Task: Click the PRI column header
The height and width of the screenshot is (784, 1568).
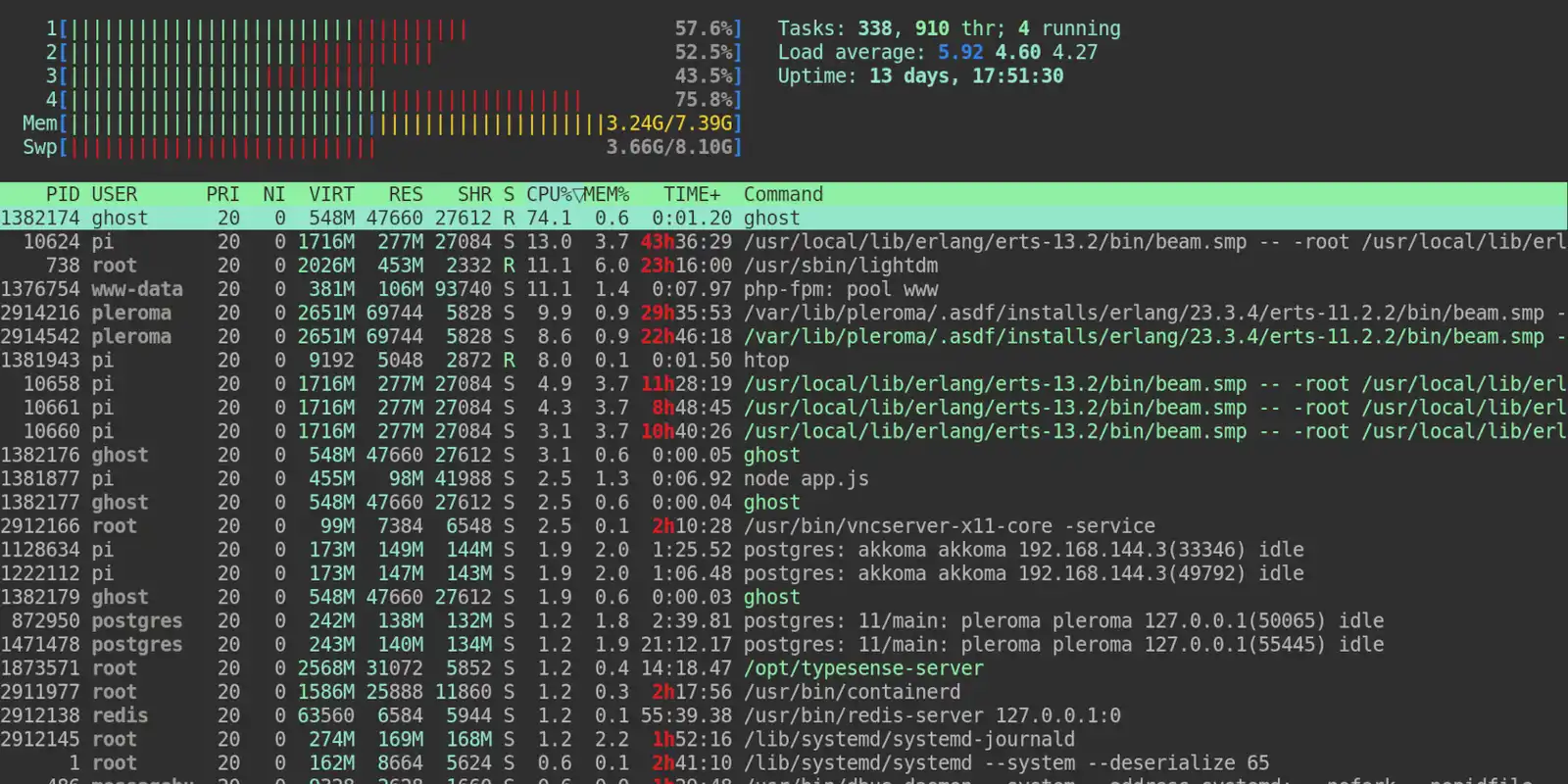Action: point(222,194)
